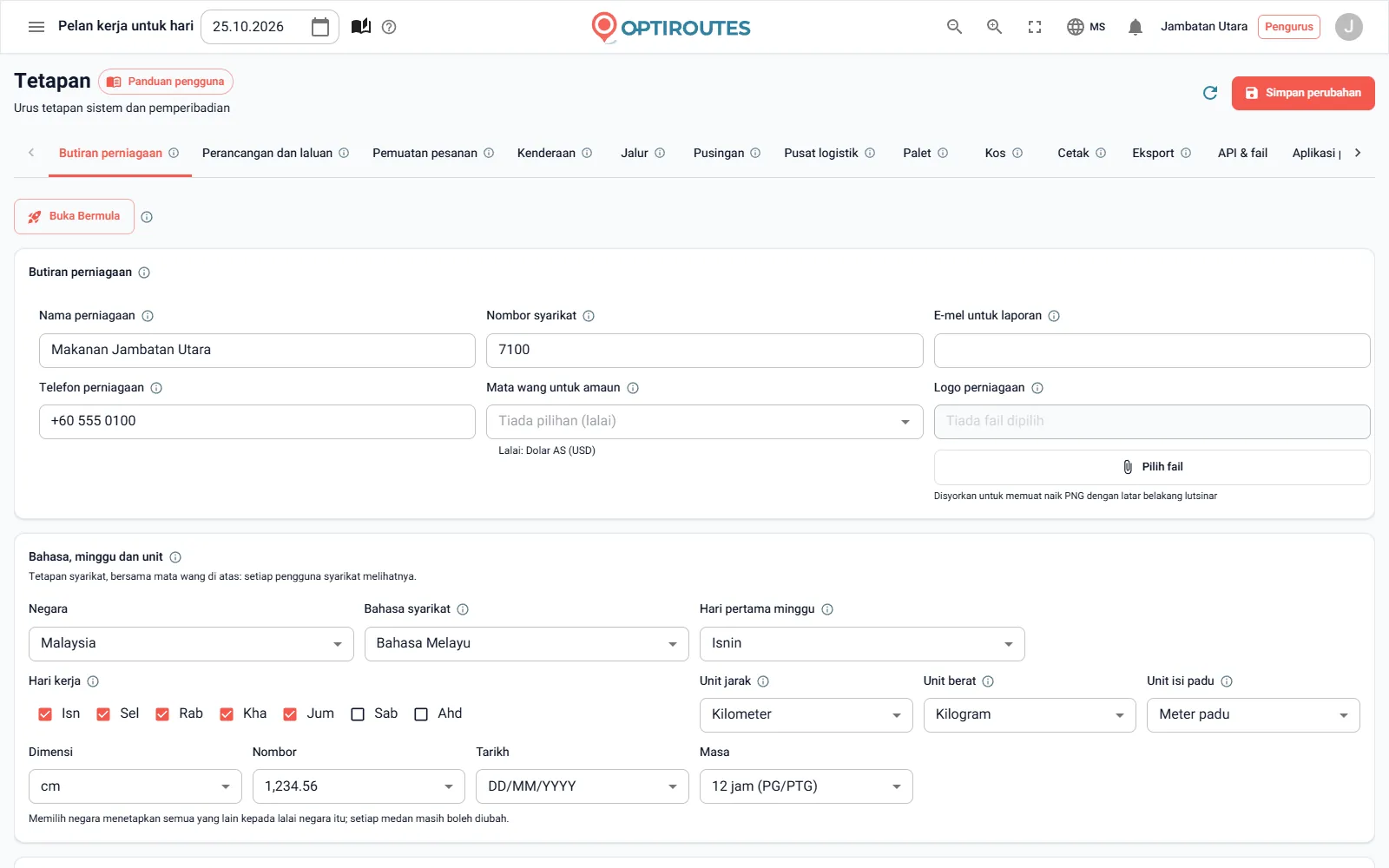Open the Panduan pengguna guide
The image size is (1389, 868).
tap(166, 82)
